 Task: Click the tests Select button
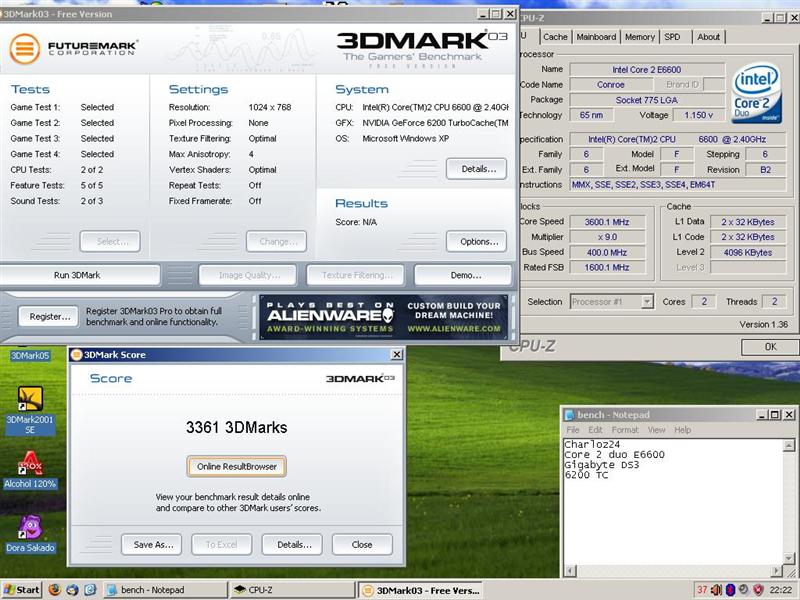coord(110,241)
